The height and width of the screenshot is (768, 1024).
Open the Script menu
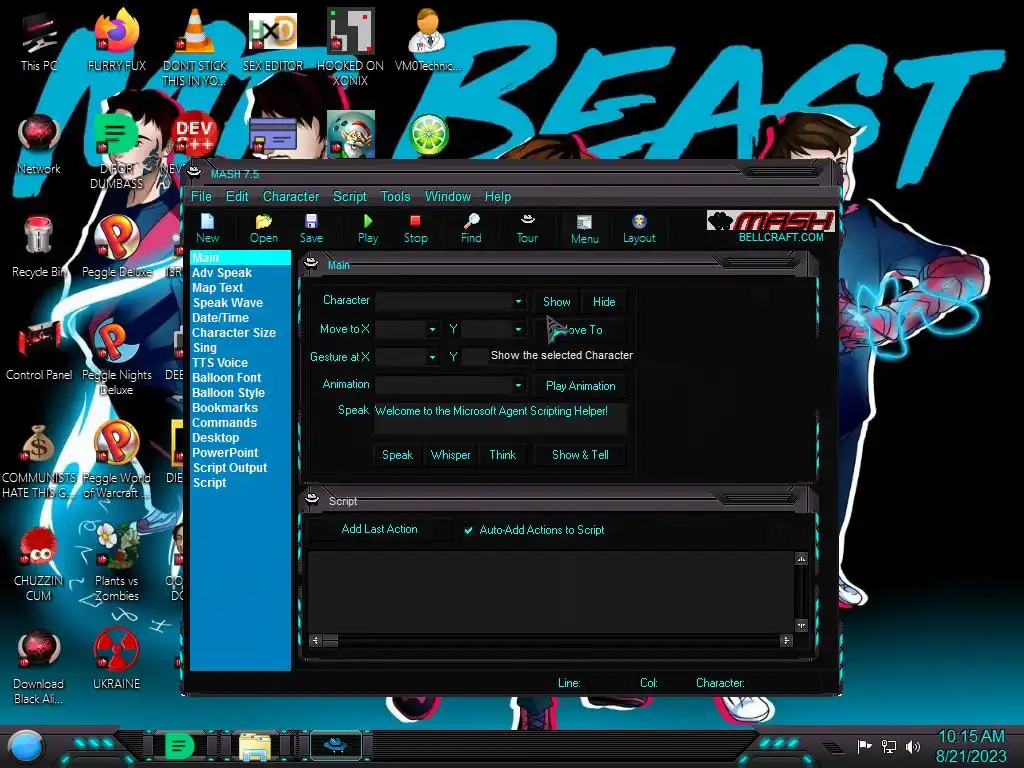click(349, 197)
